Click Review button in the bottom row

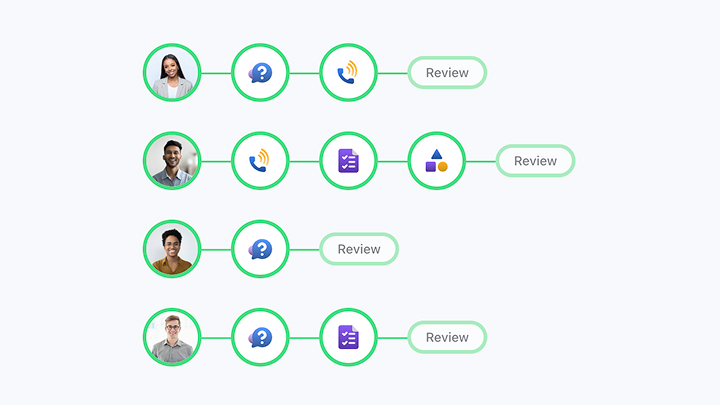447,337
